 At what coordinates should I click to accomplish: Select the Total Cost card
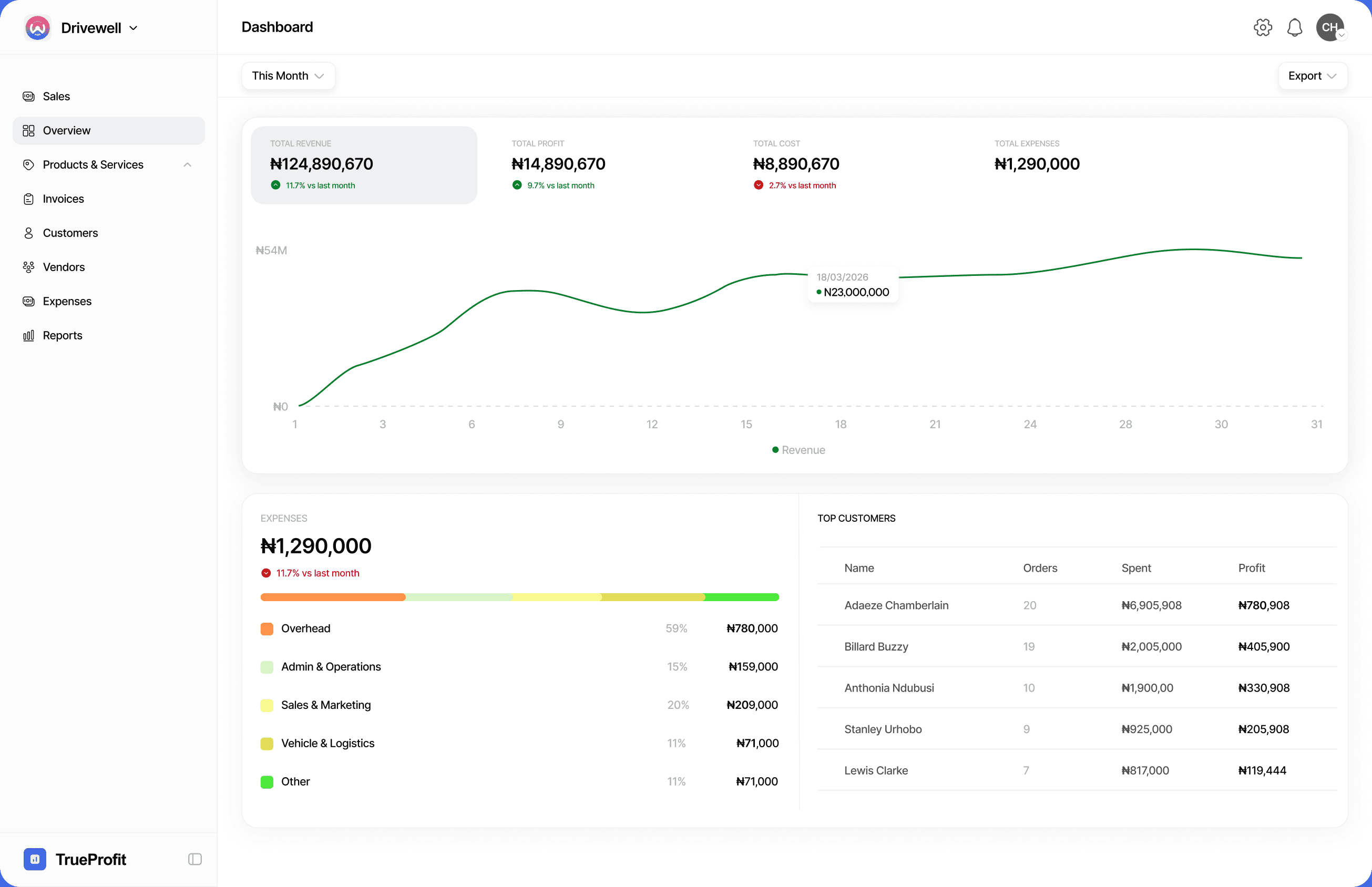point(846,164)
